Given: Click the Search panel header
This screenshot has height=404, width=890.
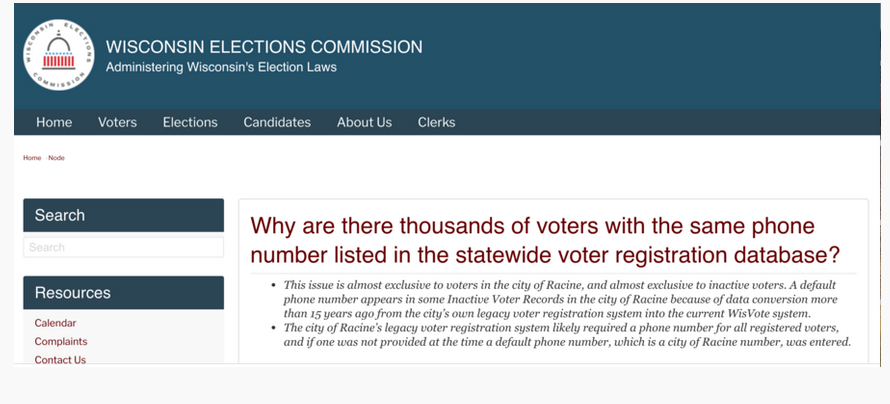Looking at the screenshot, I should click(123, 215).
